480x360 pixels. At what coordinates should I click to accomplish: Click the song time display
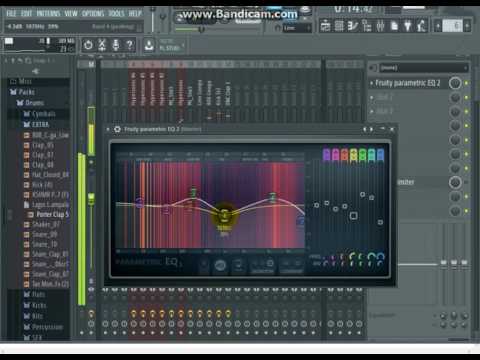[x=353, y=9]
